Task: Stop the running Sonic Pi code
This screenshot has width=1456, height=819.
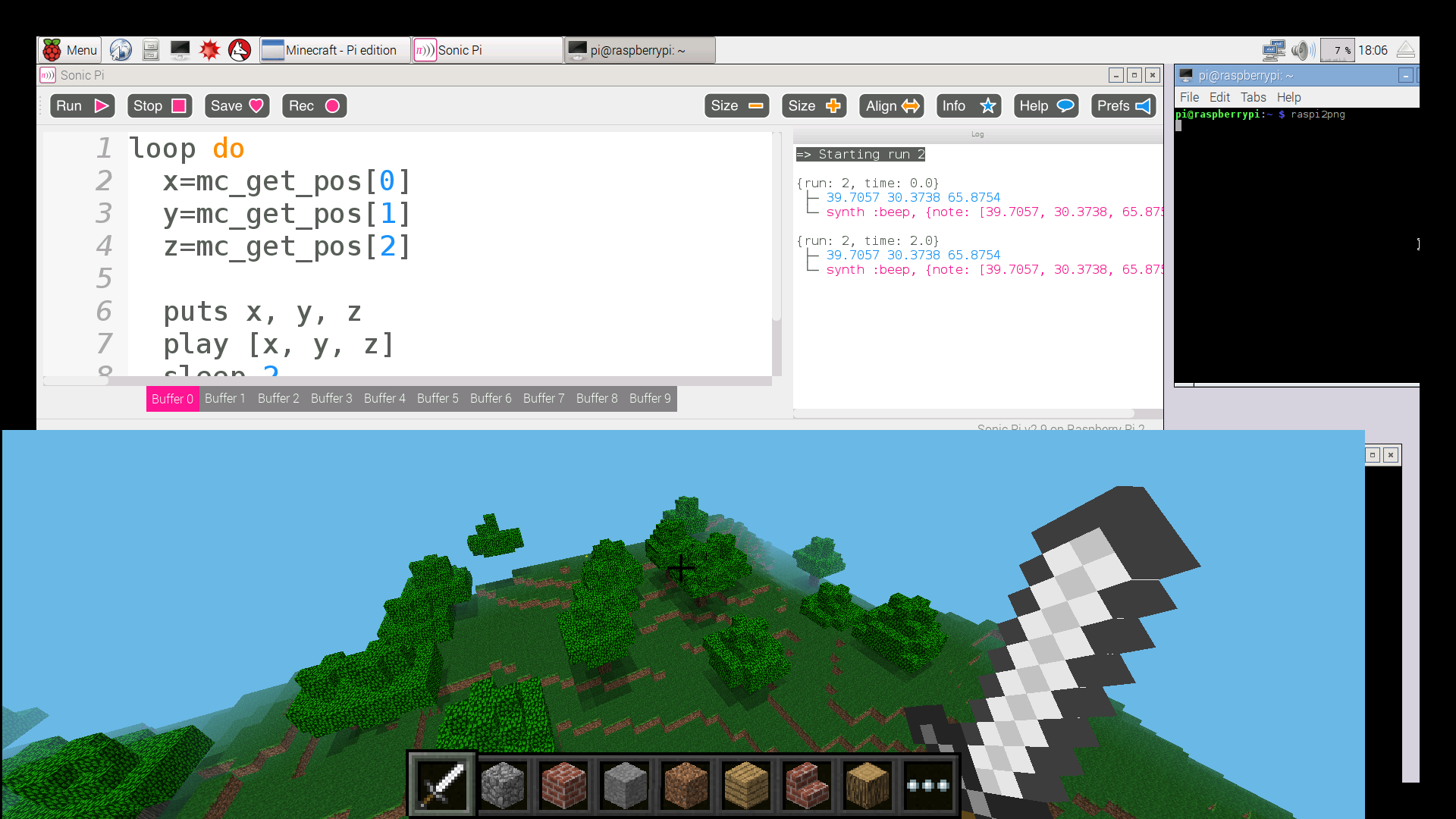Action: (x=159, y=106)
